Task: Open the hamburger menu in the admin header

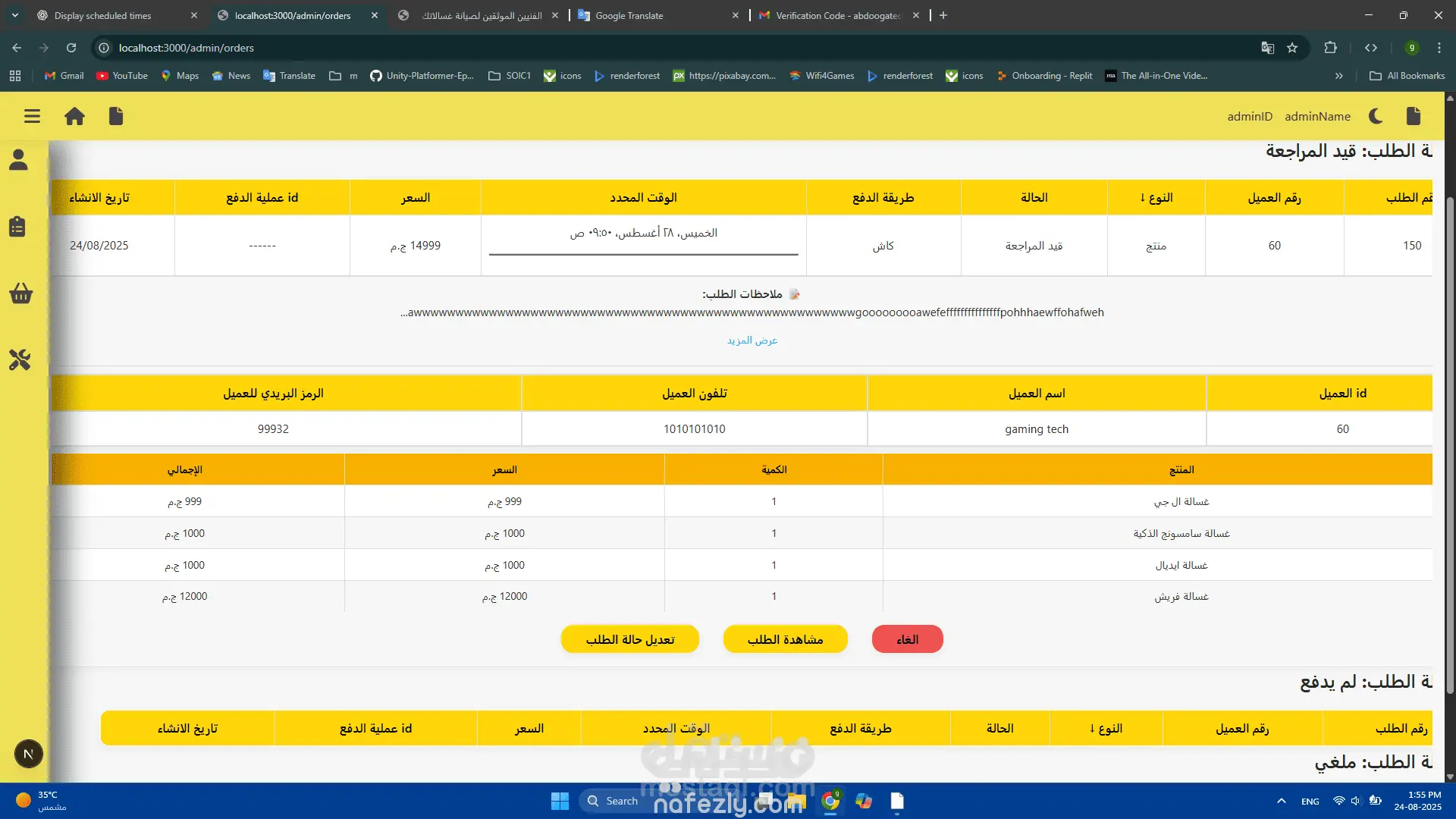Action: pos(32,116)
